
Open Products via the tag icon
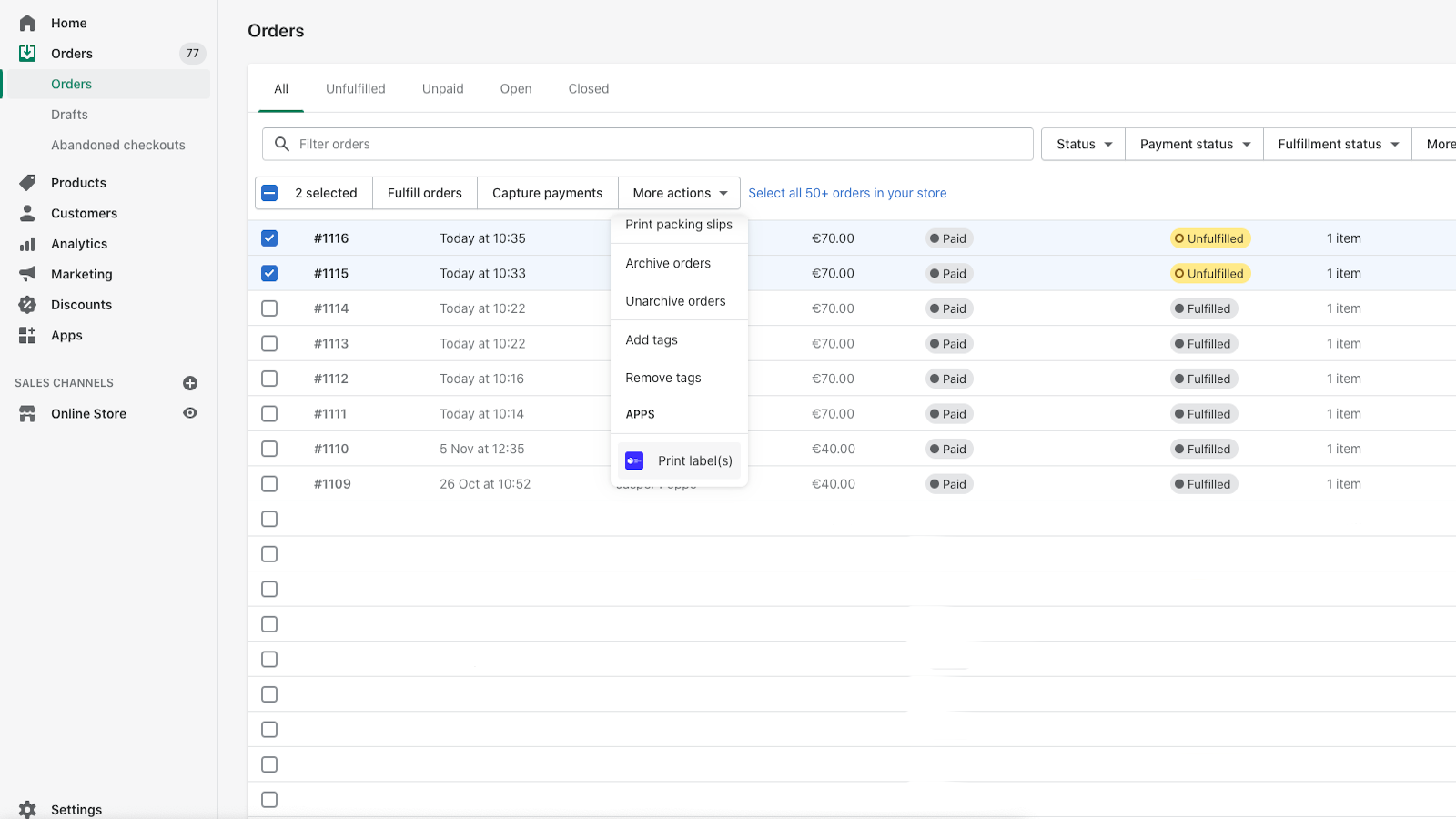click(27, 183)
